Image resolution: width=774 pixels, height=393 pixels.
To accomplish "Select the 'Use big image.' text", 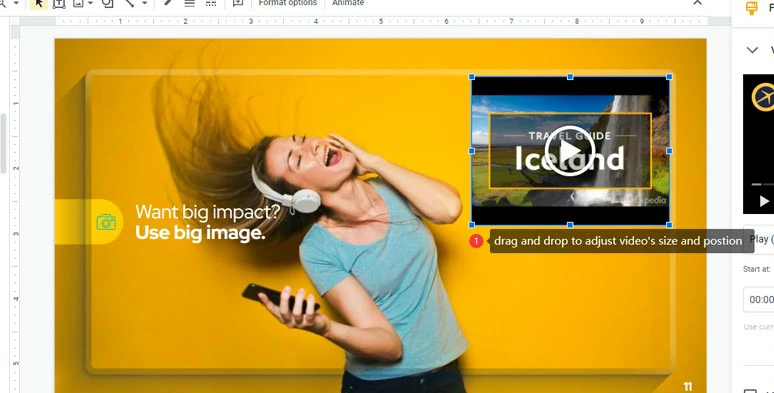I will (x=200, y=233).
